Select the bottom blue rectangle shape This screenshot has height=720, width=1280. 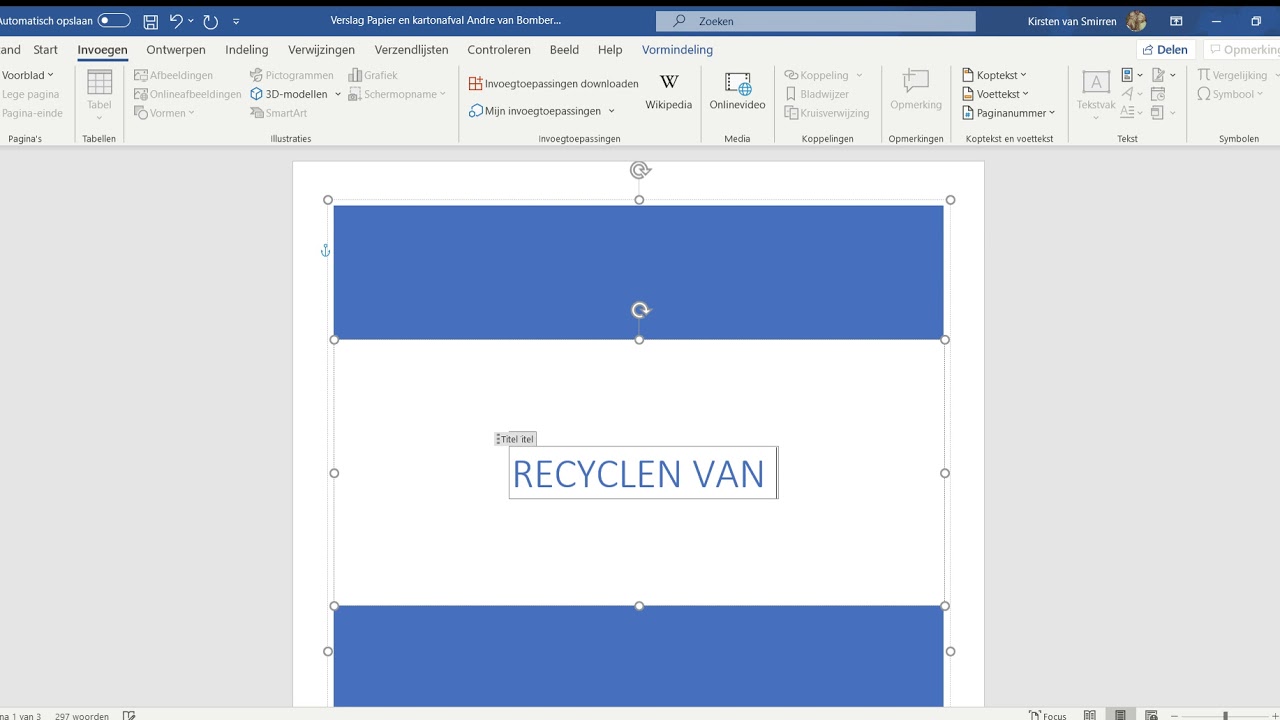click(639, 656)
